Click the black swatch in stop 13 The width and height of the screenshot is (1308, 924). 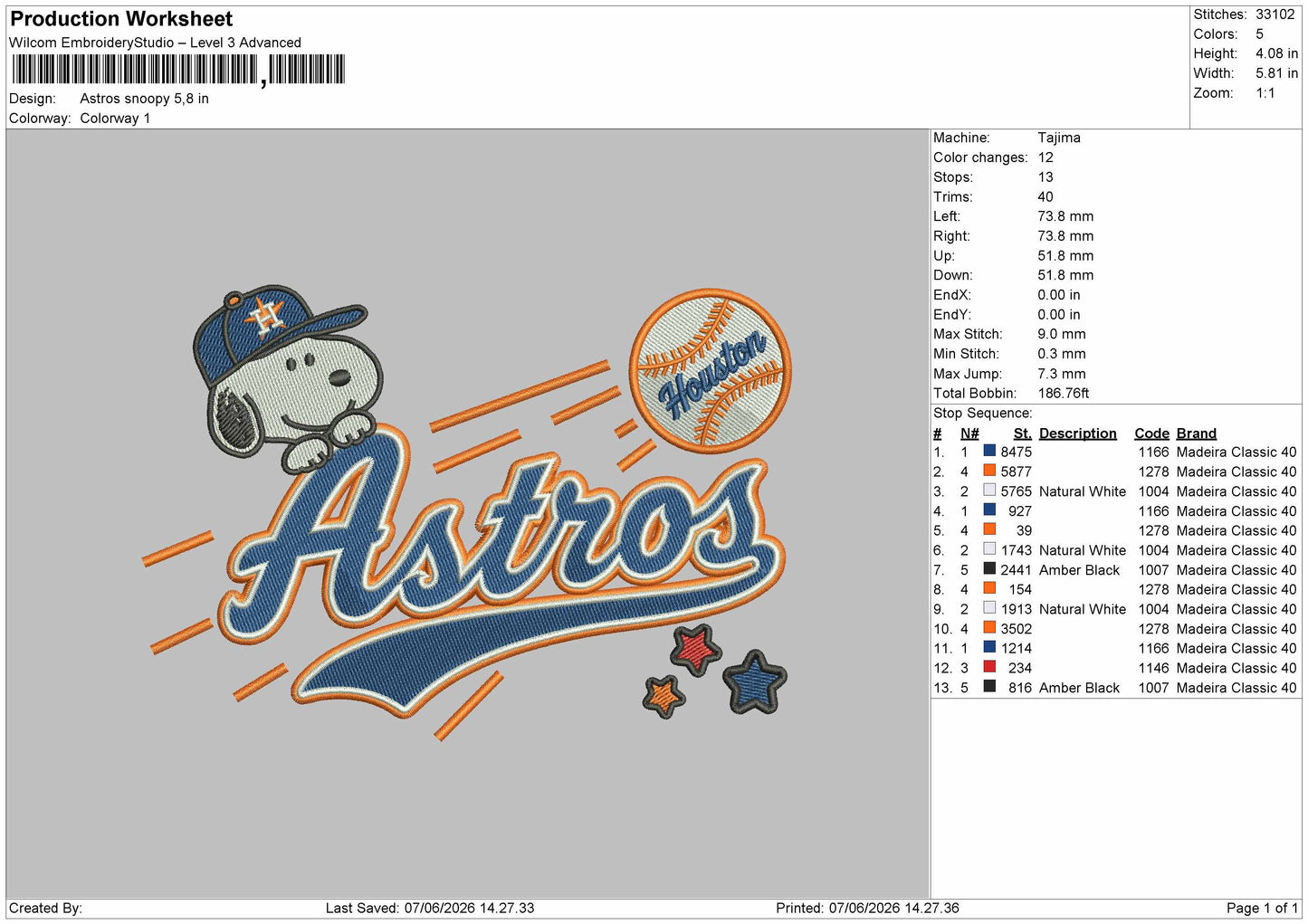tap(989, 687)
